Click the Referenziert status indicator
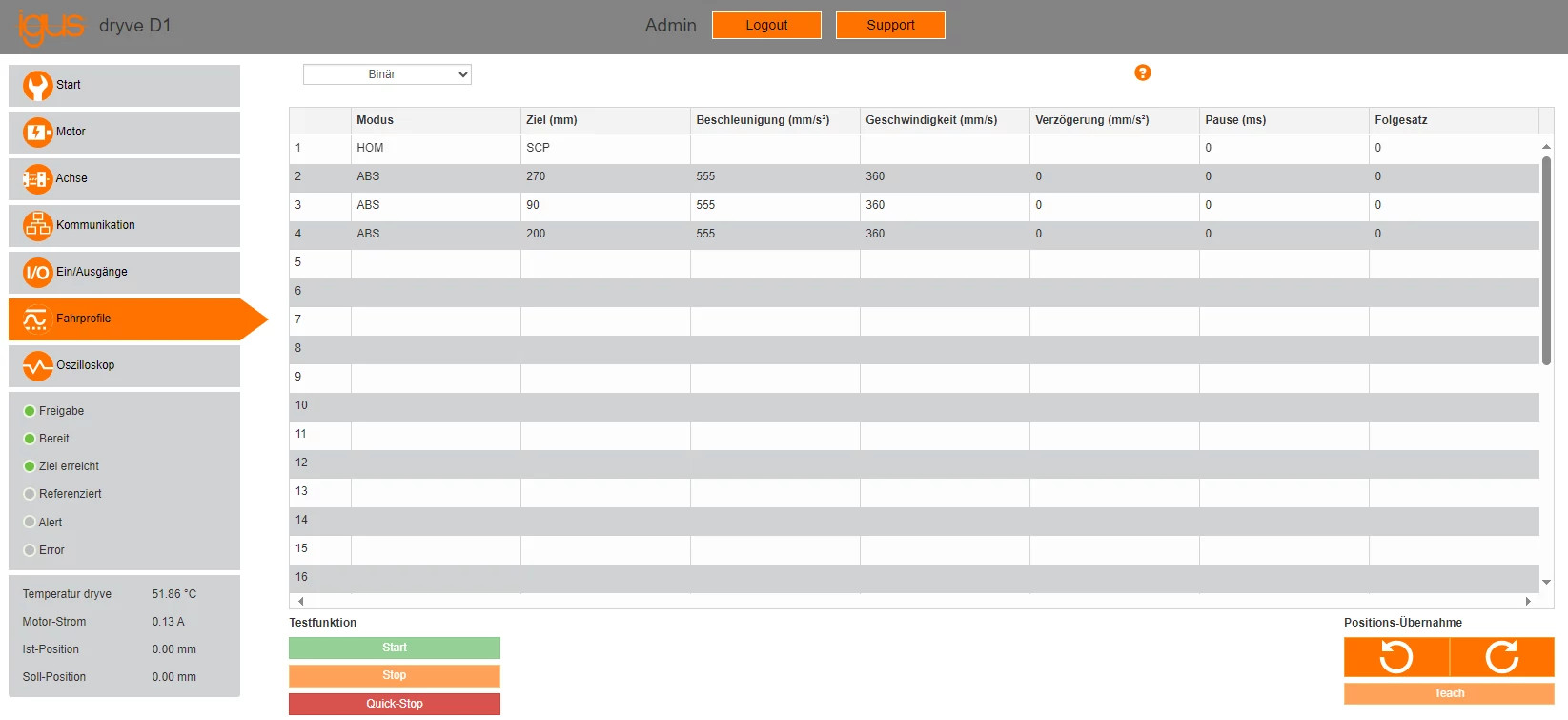The width and height of the screenshot is (1568, 720). pos(30,494)
